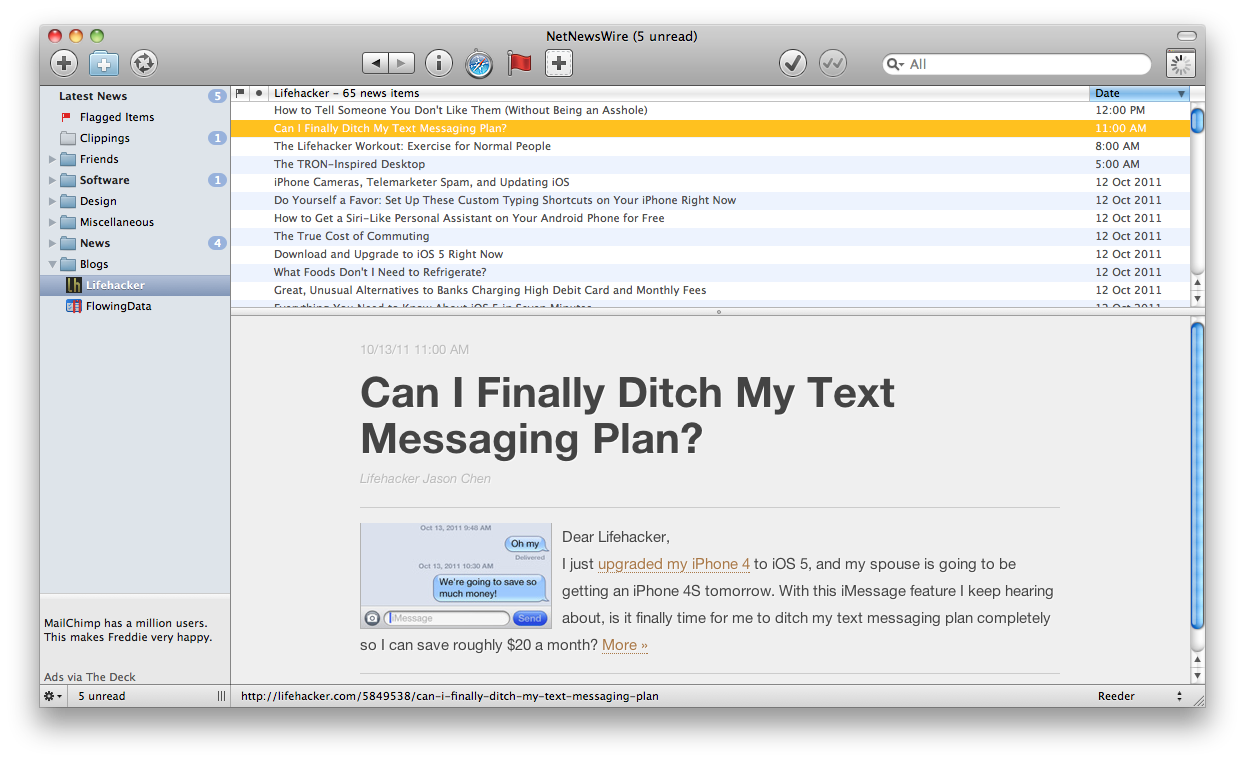Expand the Miscellaneous folder
This screenshot has height=762, width=1245.
pyautogui.click(x=52, y=222)
